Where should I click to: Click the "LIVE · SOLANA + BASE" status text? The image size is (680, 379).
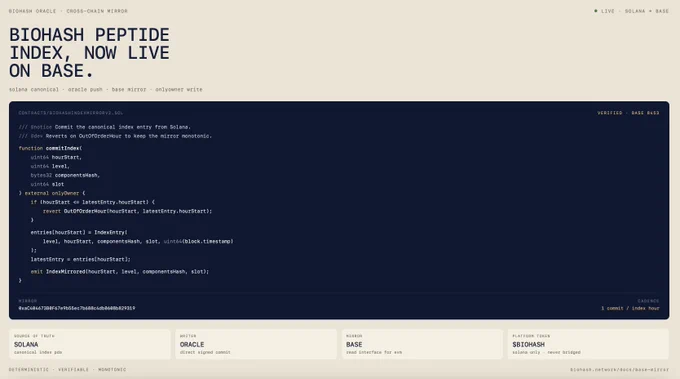point(634,11)
